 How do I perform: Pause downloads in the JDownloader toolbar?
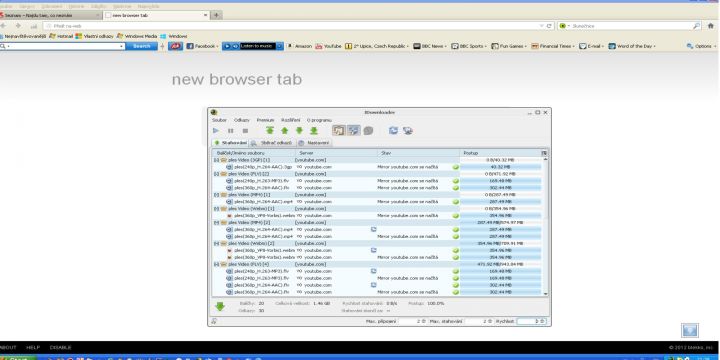point(231,131)
